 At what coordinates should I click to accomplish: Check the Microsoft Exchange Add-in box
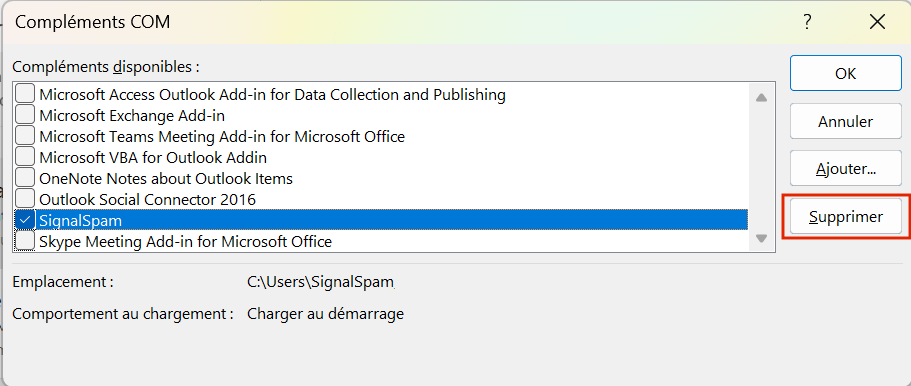[25, 115]
